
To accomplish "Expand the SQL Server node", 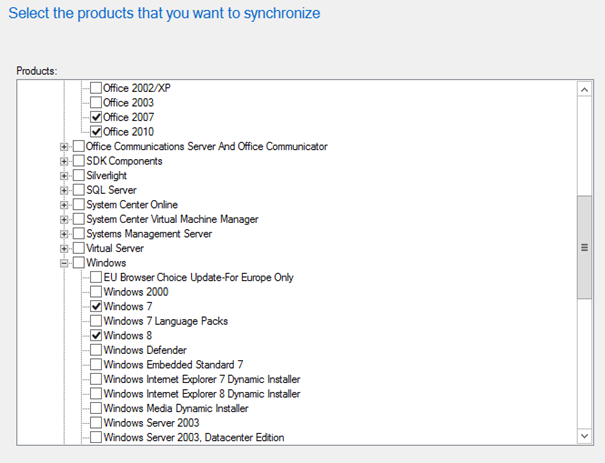I will coord(64,190).
